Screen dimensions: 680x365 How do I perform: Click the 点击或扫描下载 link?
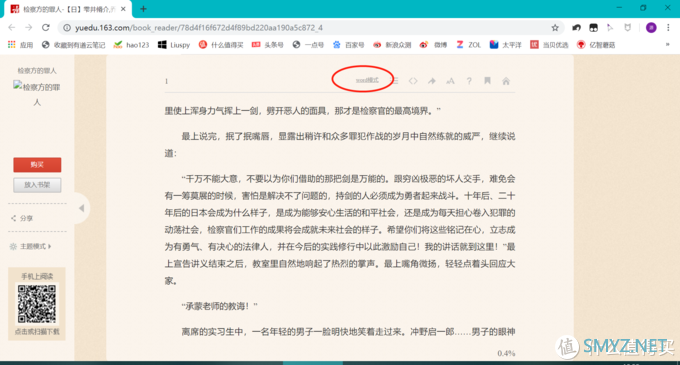(x=37, y=332)
